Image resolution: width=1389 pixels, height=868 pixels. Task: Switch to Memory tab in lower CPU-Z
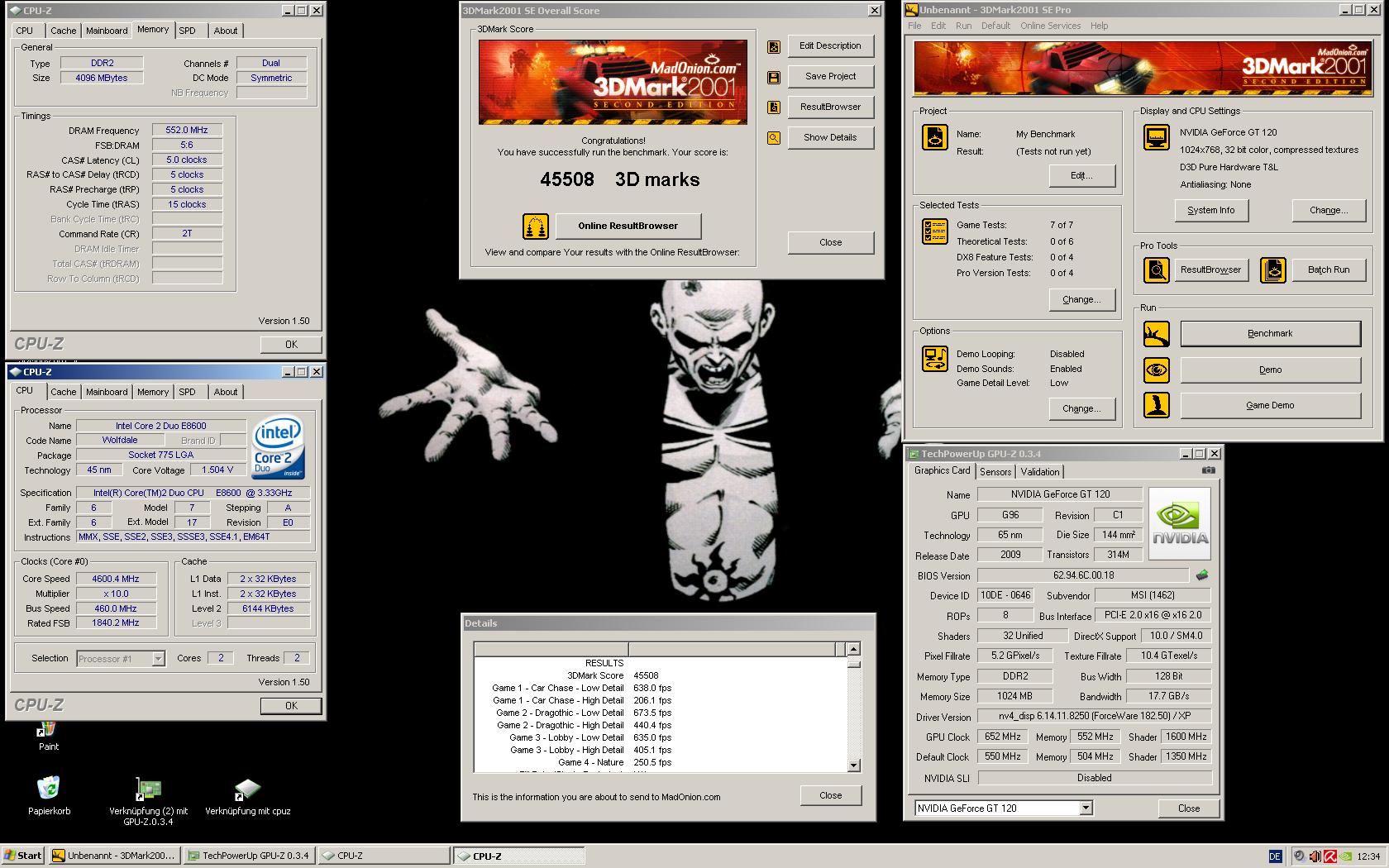pos(153,392)
